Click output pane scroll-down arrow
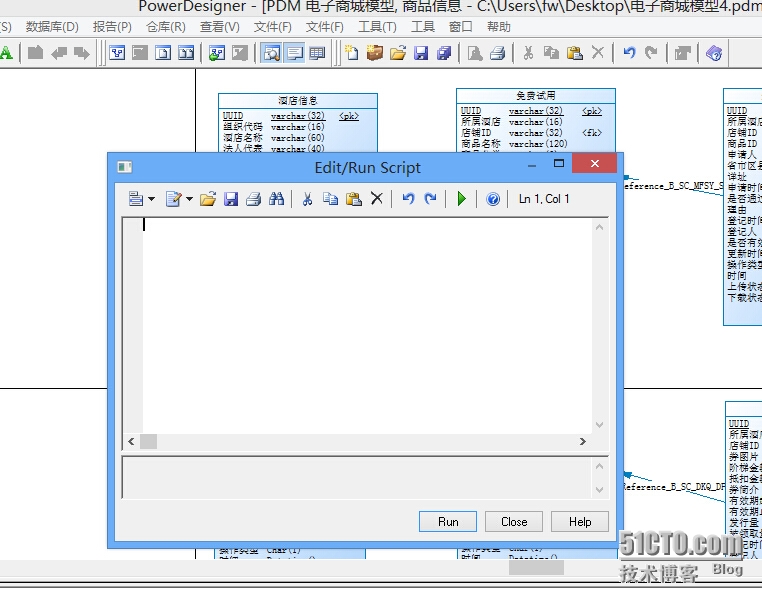The width and height of the screenshot is (762, 602). pos(599,489)
